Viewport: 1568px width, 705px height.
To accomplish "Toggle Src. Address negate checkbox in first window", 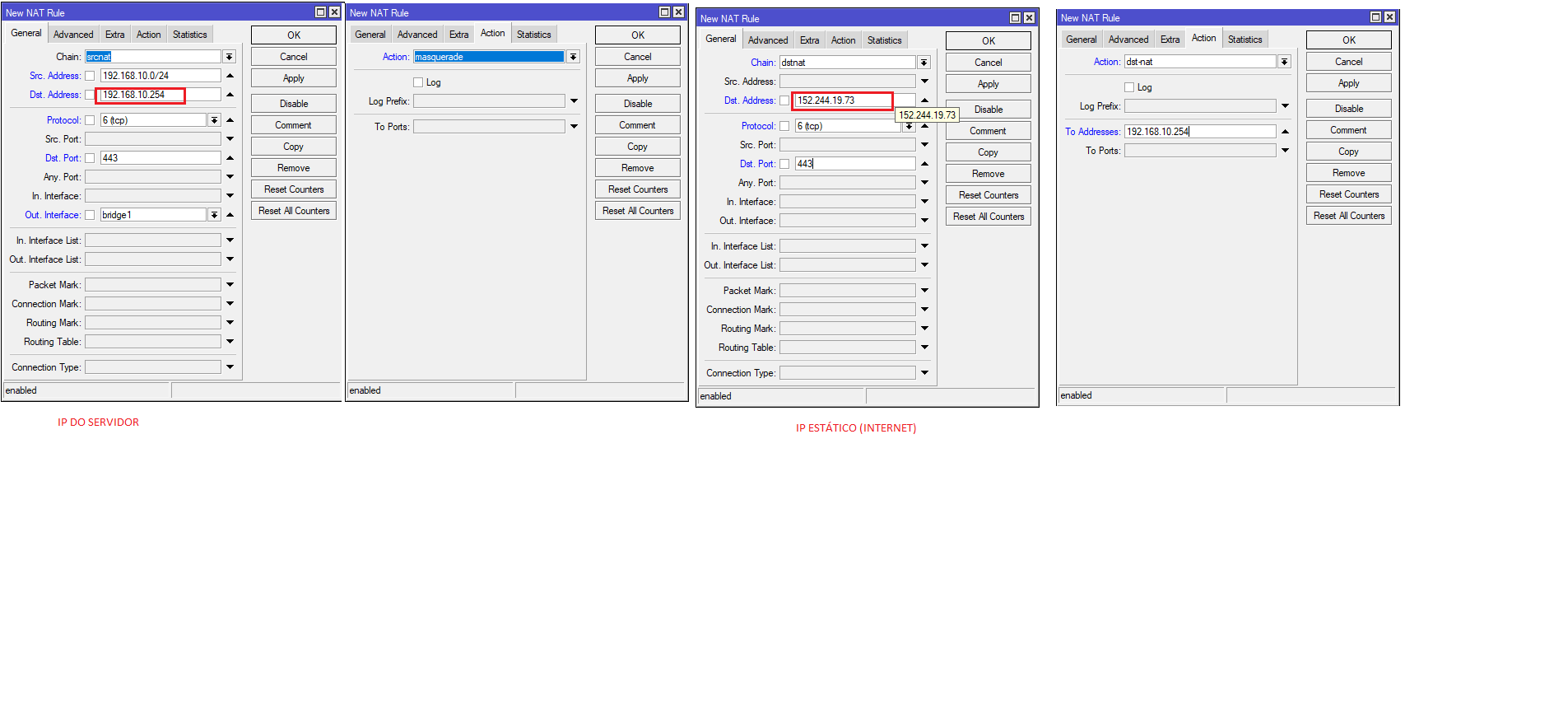I will click(x=90, y=76).
